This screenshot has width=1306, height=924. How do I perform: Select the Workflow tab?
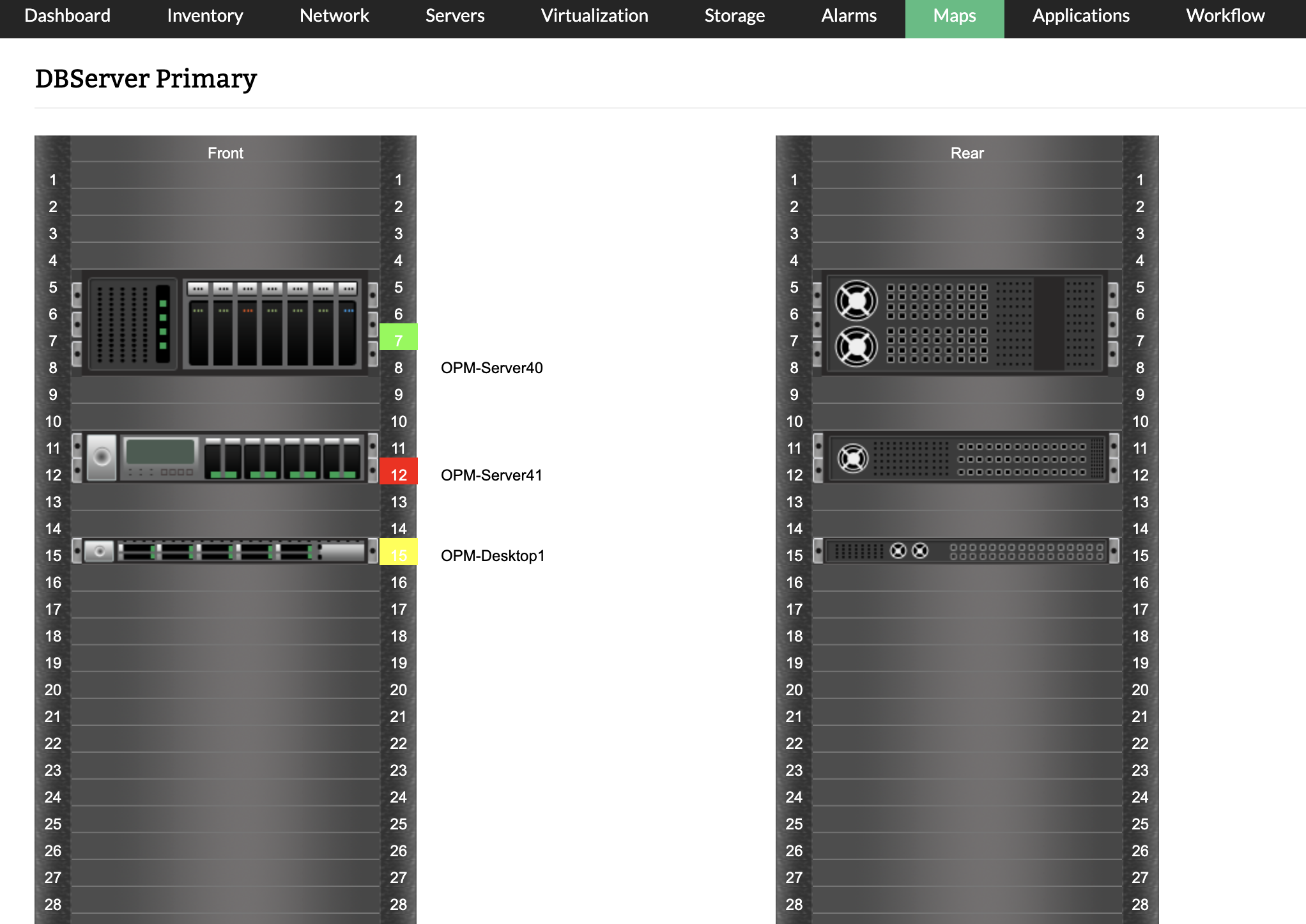pyautogui.click(x=1225, y=16)
